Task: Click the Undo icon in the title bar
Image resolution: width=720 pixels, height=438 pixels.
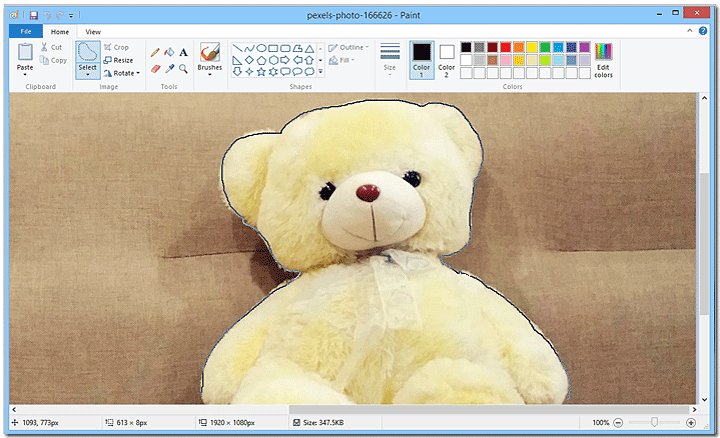Action: (47, 15)
